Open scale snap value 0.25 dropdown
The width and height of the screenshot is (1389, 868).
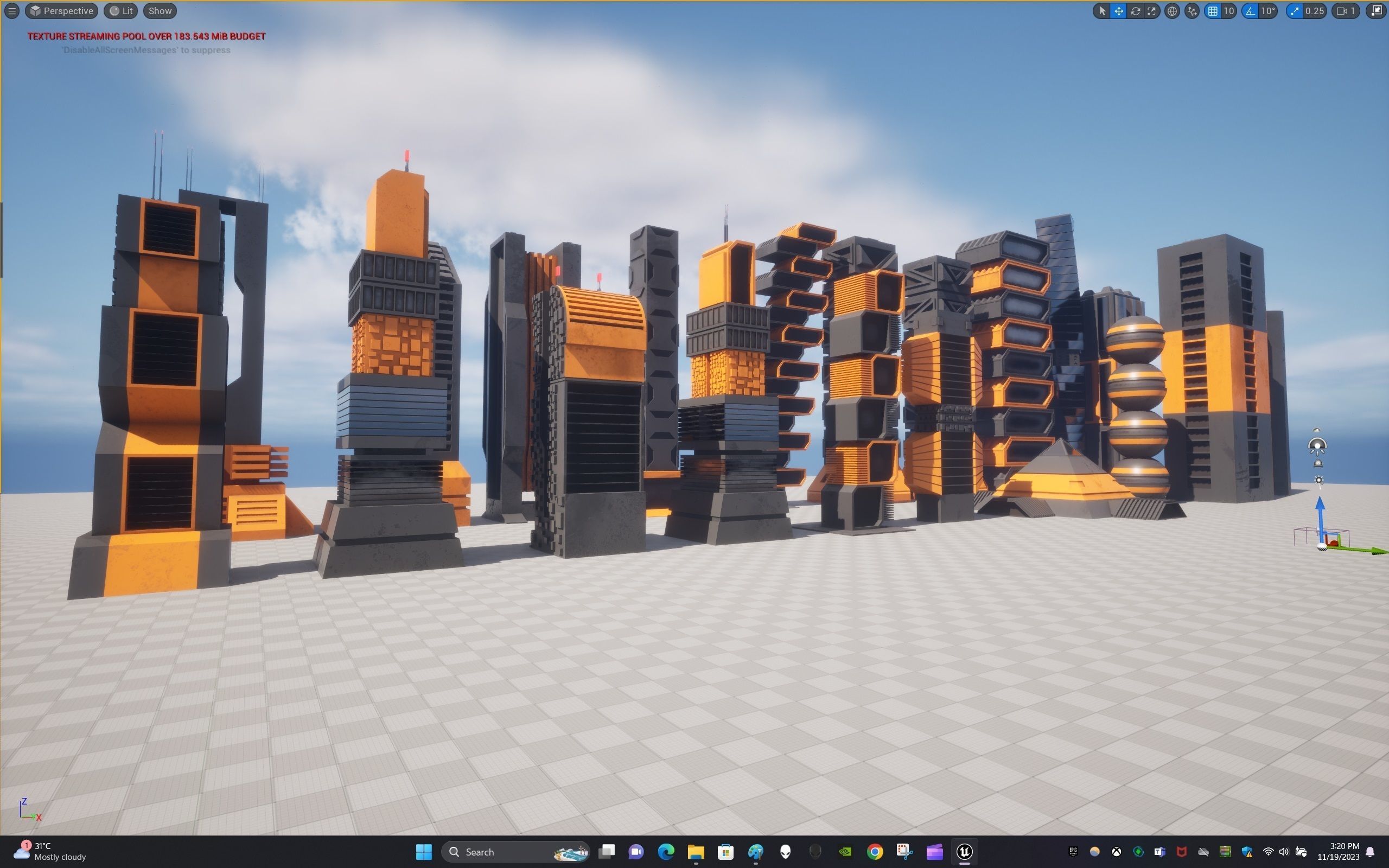(1314, 11)
